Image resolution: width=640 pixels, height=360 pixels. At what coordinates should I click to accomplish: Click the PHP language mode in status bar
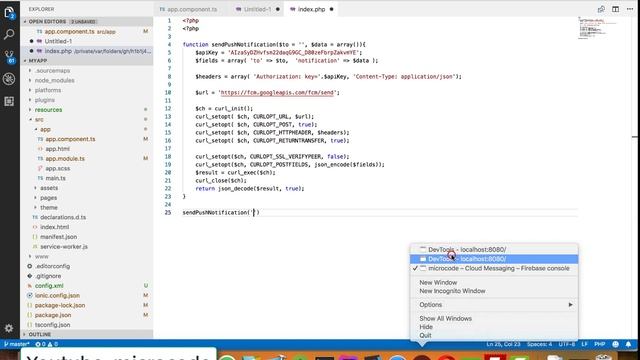pyautogui.click(x=599, y=344)
